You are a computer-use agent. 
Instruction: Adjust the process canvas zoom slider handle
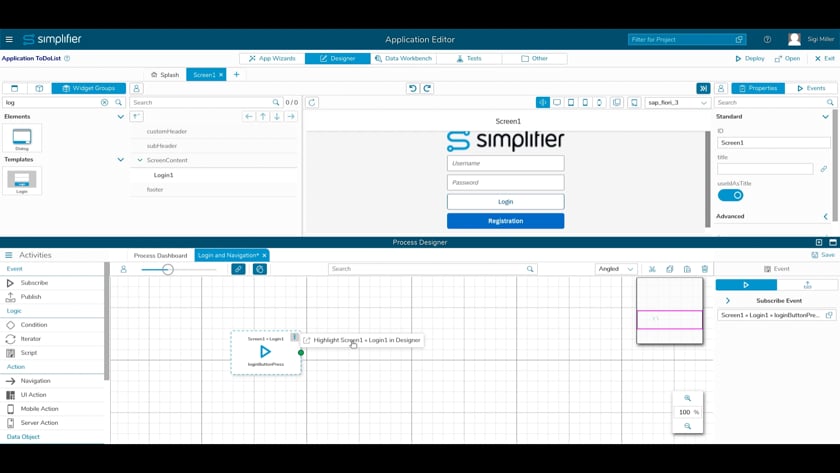click(x=168, y=269)
